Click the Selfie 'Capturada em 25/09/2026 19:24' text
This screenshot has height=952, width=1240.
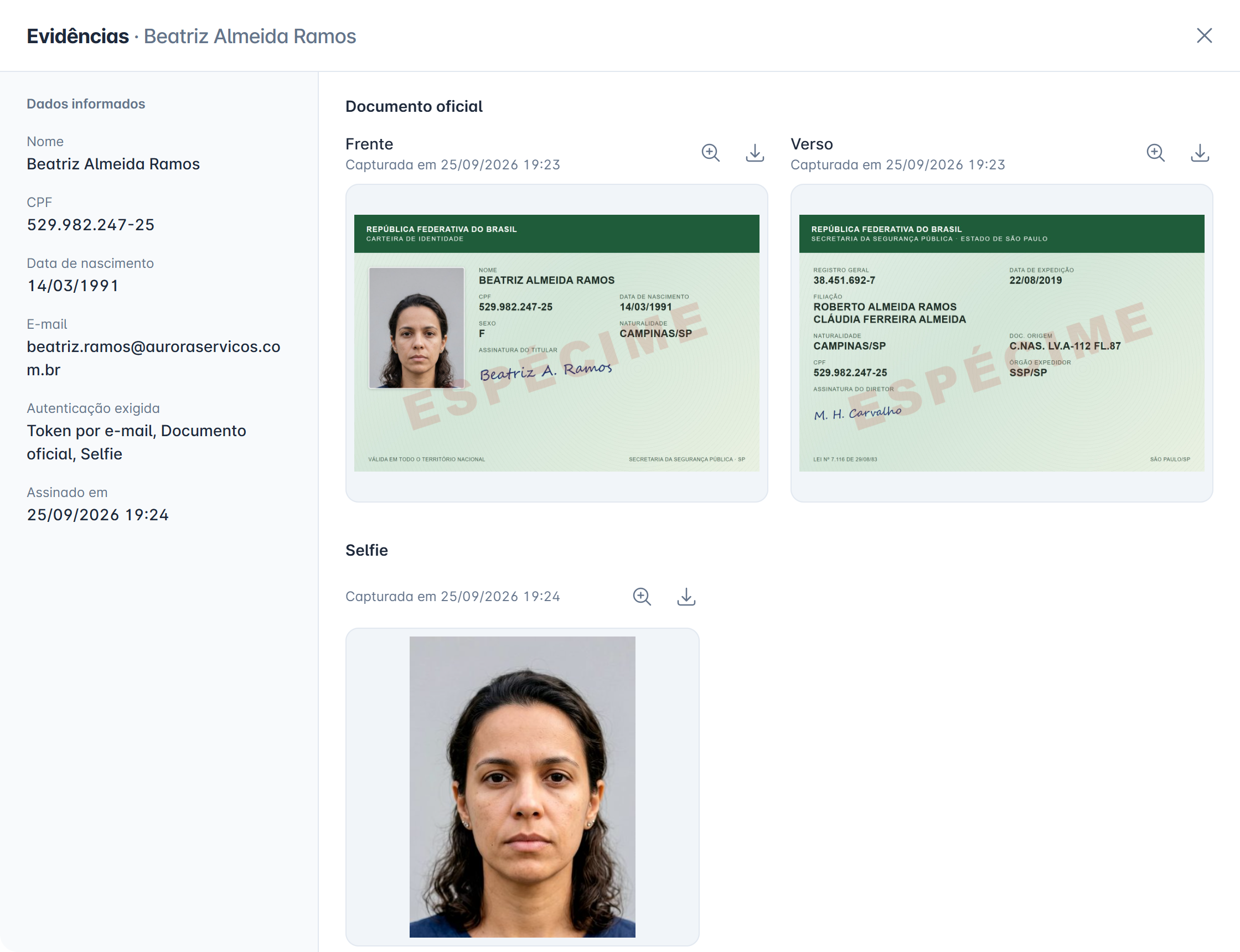click(x=453, y=597)
